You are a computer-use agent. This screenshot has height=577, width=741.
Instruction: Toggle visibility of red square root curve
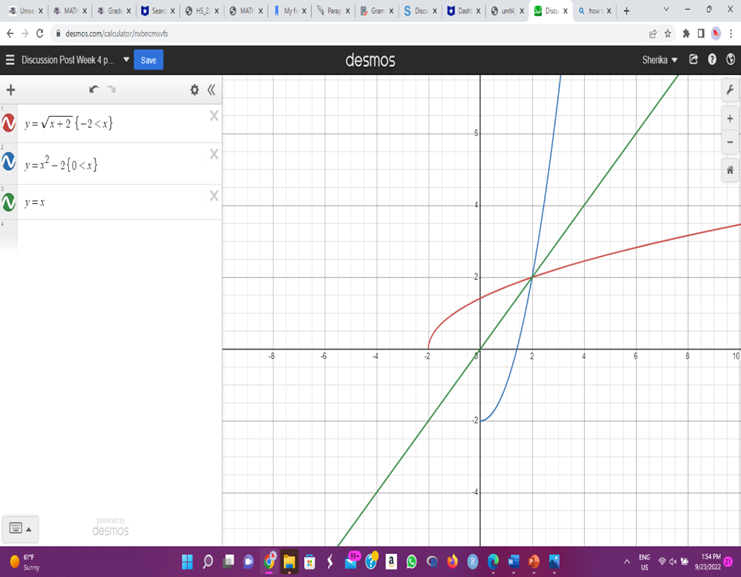click(9, 123)
